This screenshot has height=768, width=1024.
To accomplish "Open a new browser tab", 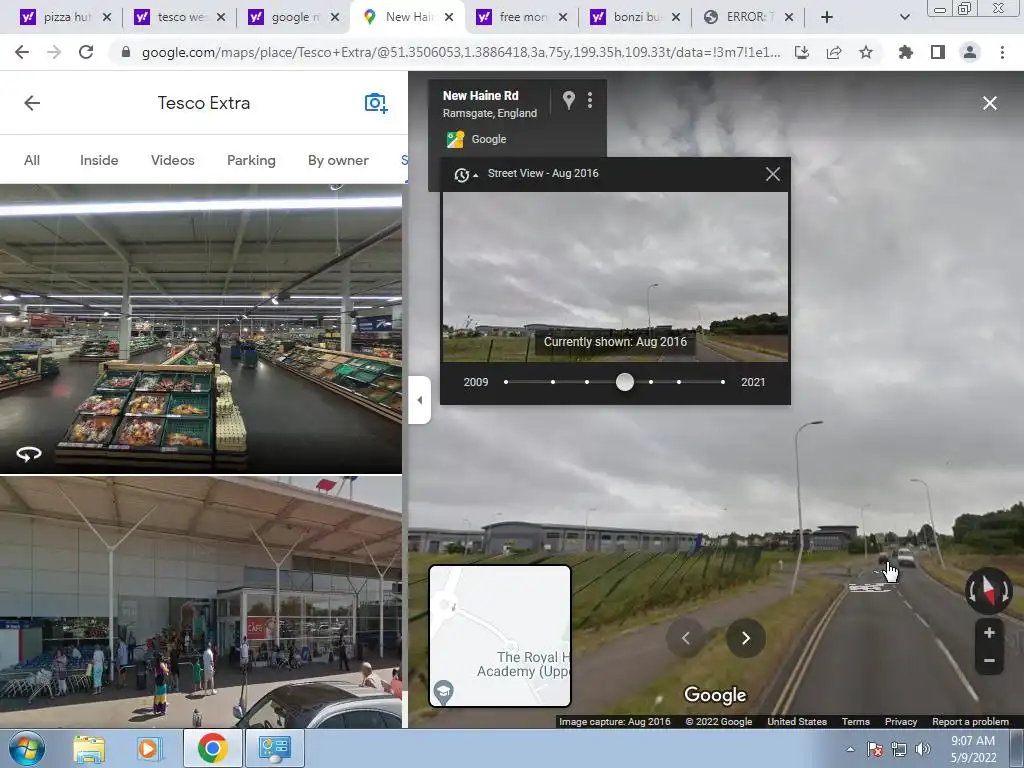I will (827, 17).
